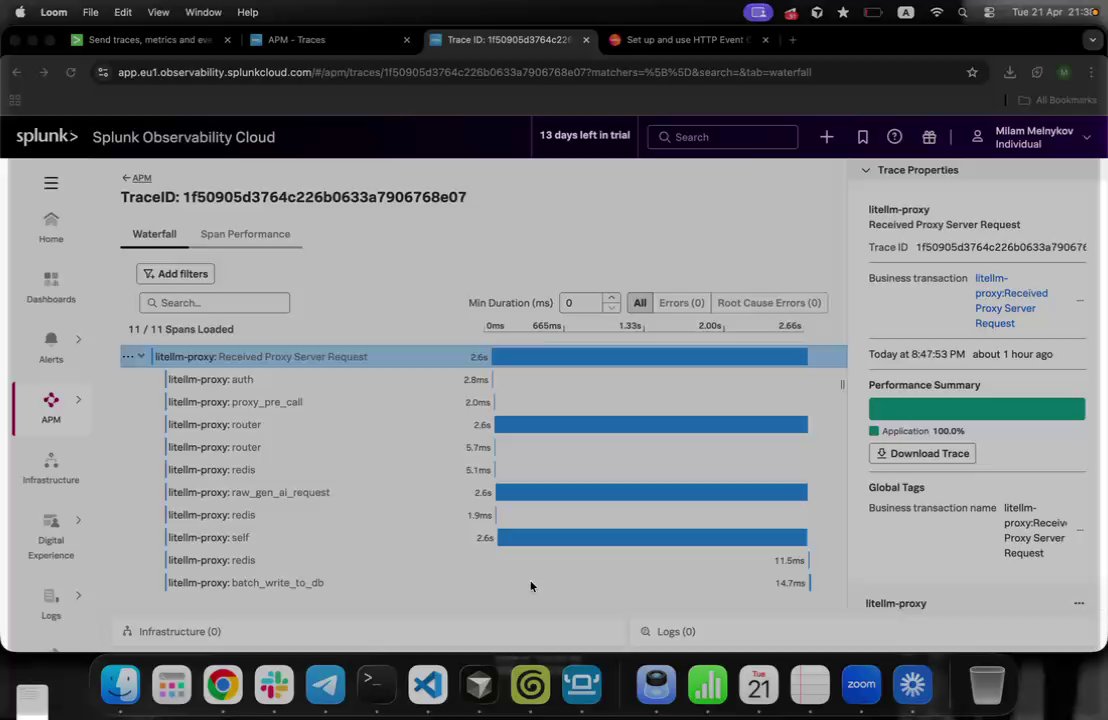Open span actions three-dot menu on root span

pyautogui.click(x=127, y=357)
